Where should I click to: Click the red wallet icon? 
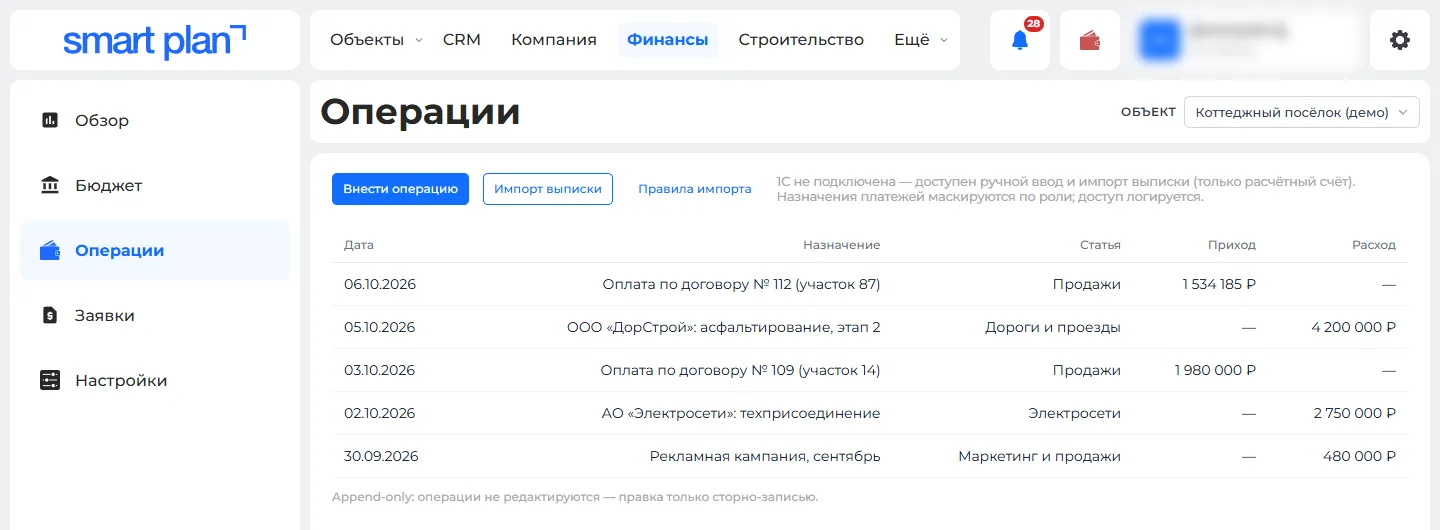[1090, 40]
